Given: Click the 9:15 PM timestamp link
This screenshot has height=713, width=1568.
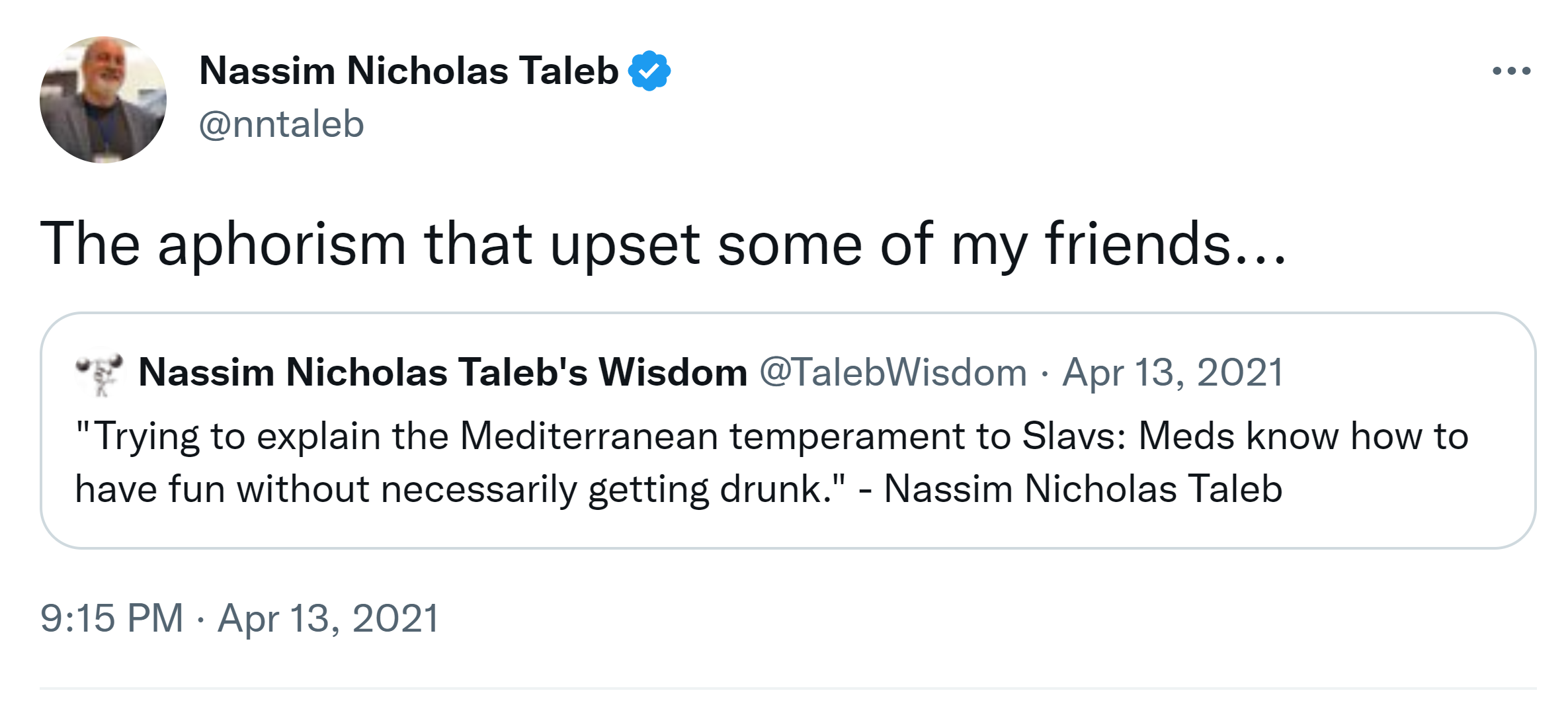Looking at the screenshot, I should coord(111,618).
